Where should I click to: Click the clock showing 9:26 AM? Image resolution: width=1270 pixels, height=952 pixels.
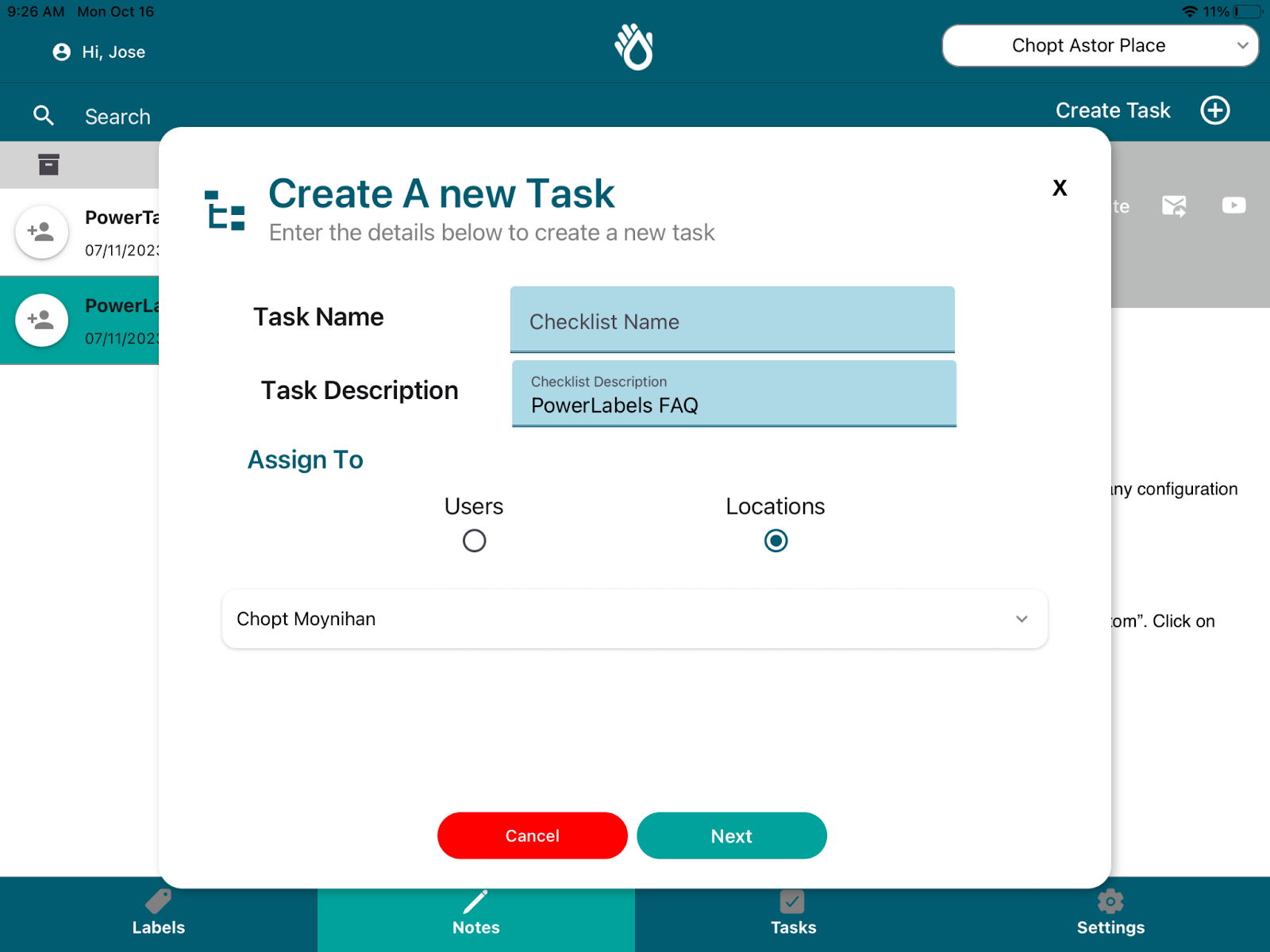[x=36, y=12]
